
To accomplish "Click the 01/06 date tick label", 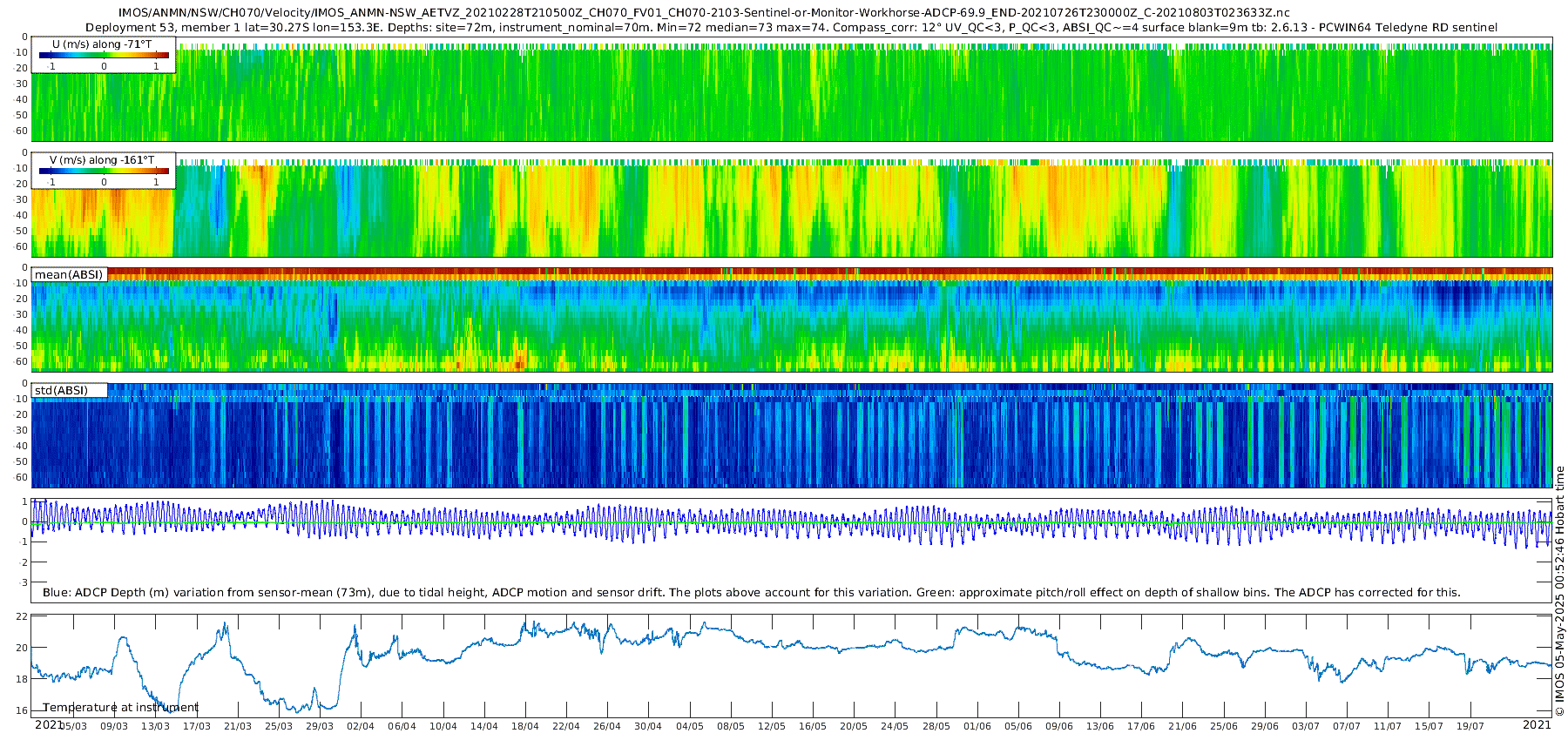I will [977, 726].
